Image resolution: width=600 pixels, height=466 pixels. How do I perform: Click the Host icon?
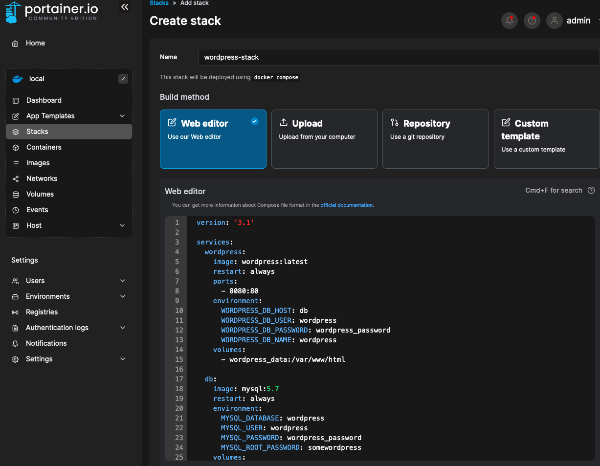pos(16,226)
